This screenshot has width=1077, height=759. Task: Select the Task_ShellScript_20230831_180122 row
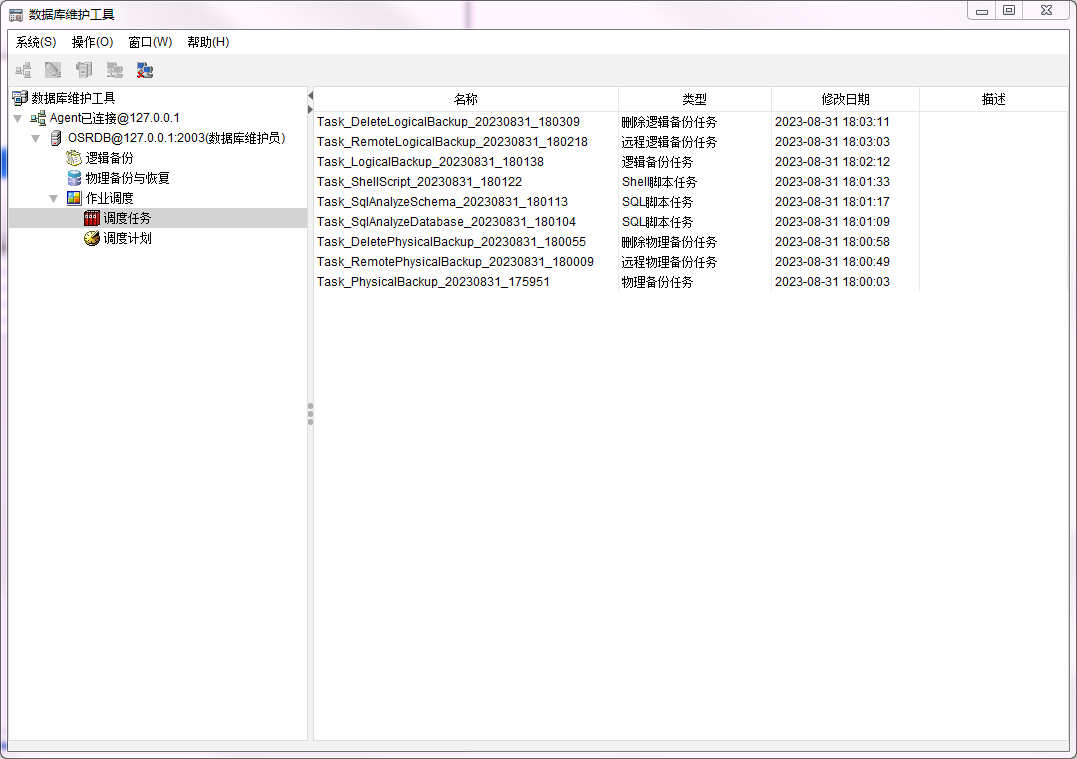pyautogui.click(x=430, y=182)
